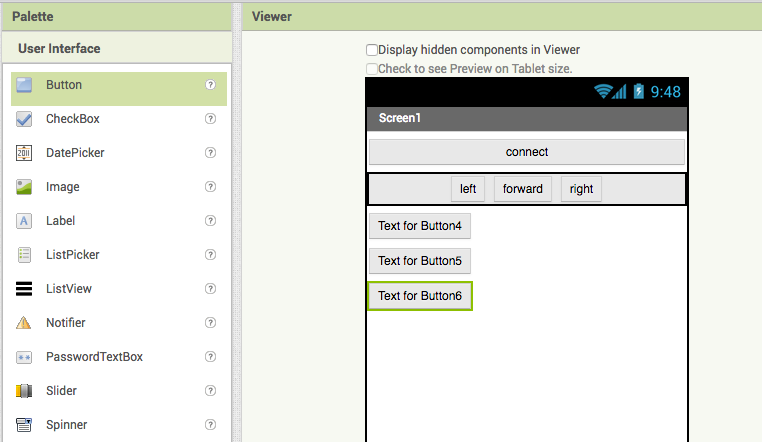
Task: Click the left button in the arrangement
Action: (468, 189)
